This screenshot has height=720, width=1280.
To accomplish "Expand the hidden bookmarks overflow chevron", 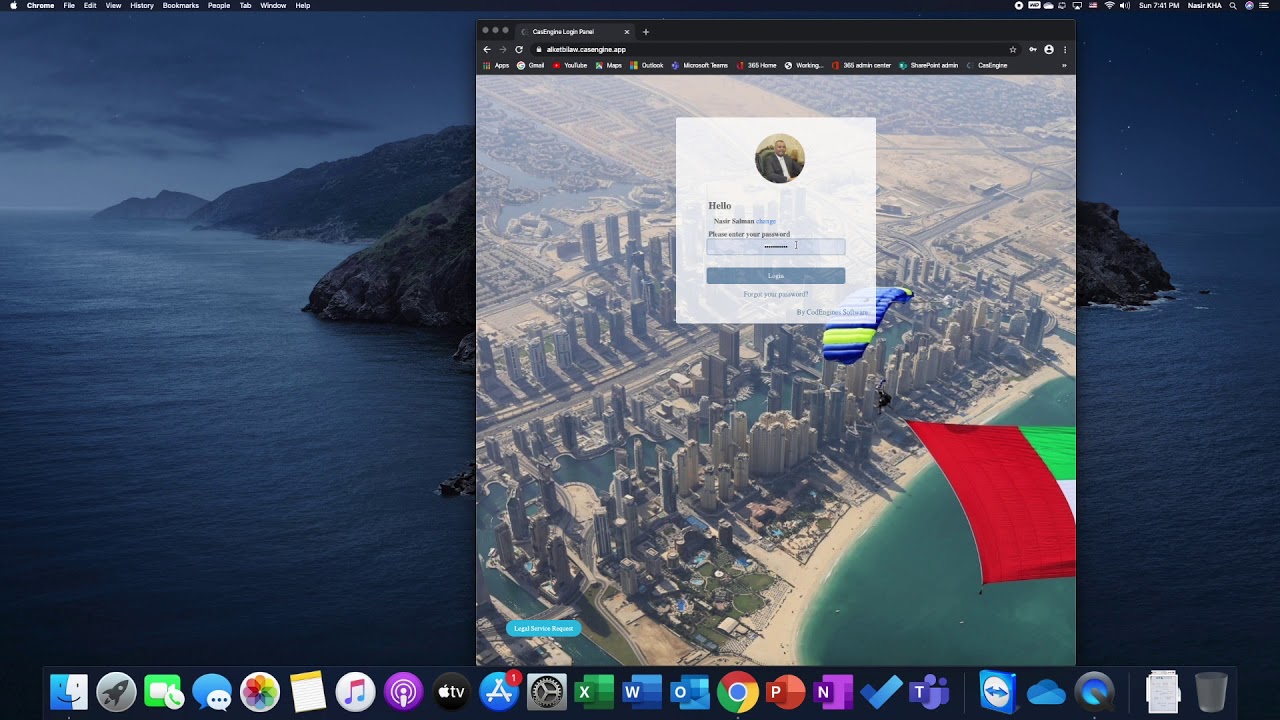I will [x=1064, y=65].
